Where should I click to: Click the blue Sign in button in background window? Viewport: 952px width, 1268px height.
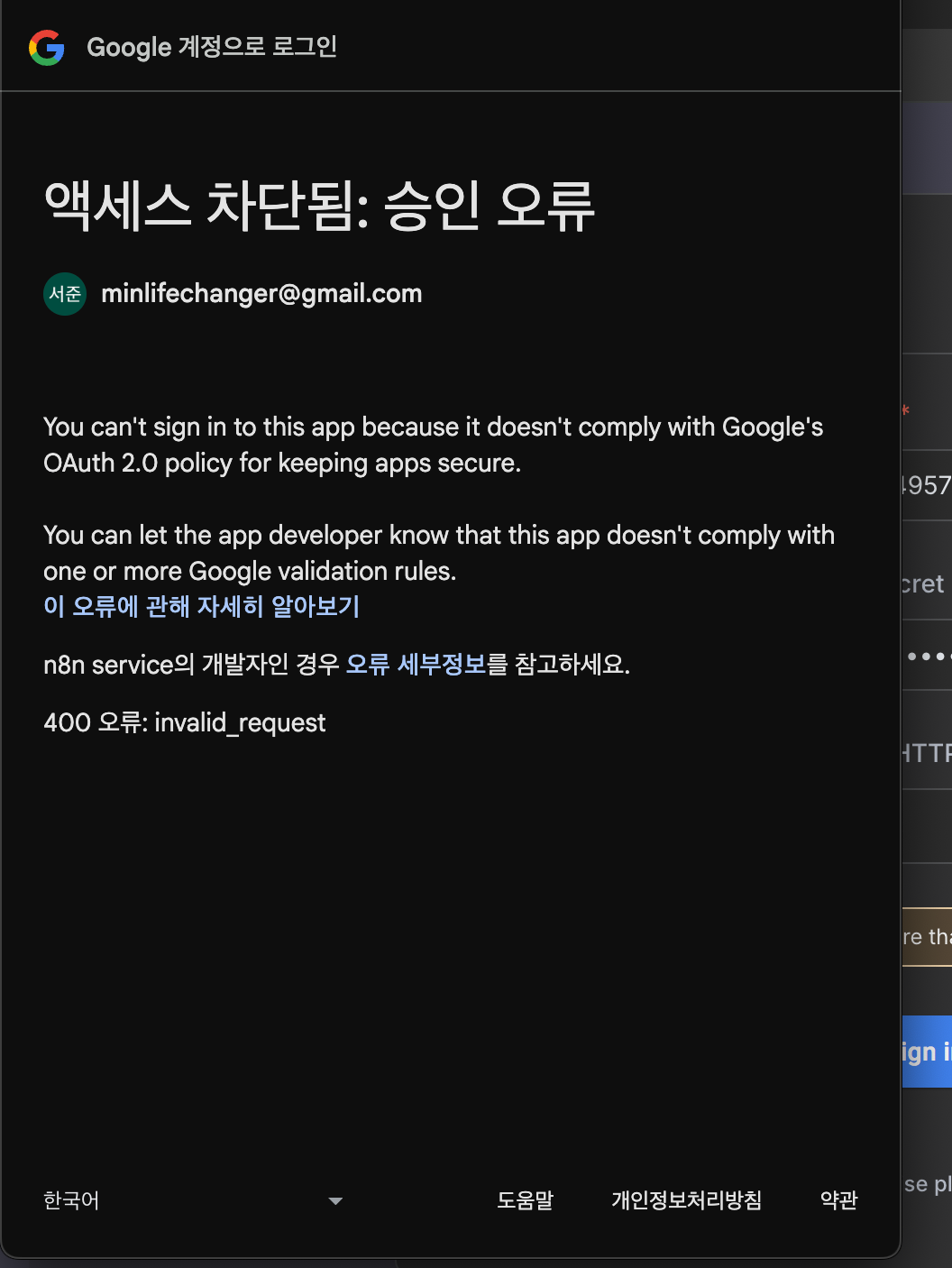(x=927, y=1052)
